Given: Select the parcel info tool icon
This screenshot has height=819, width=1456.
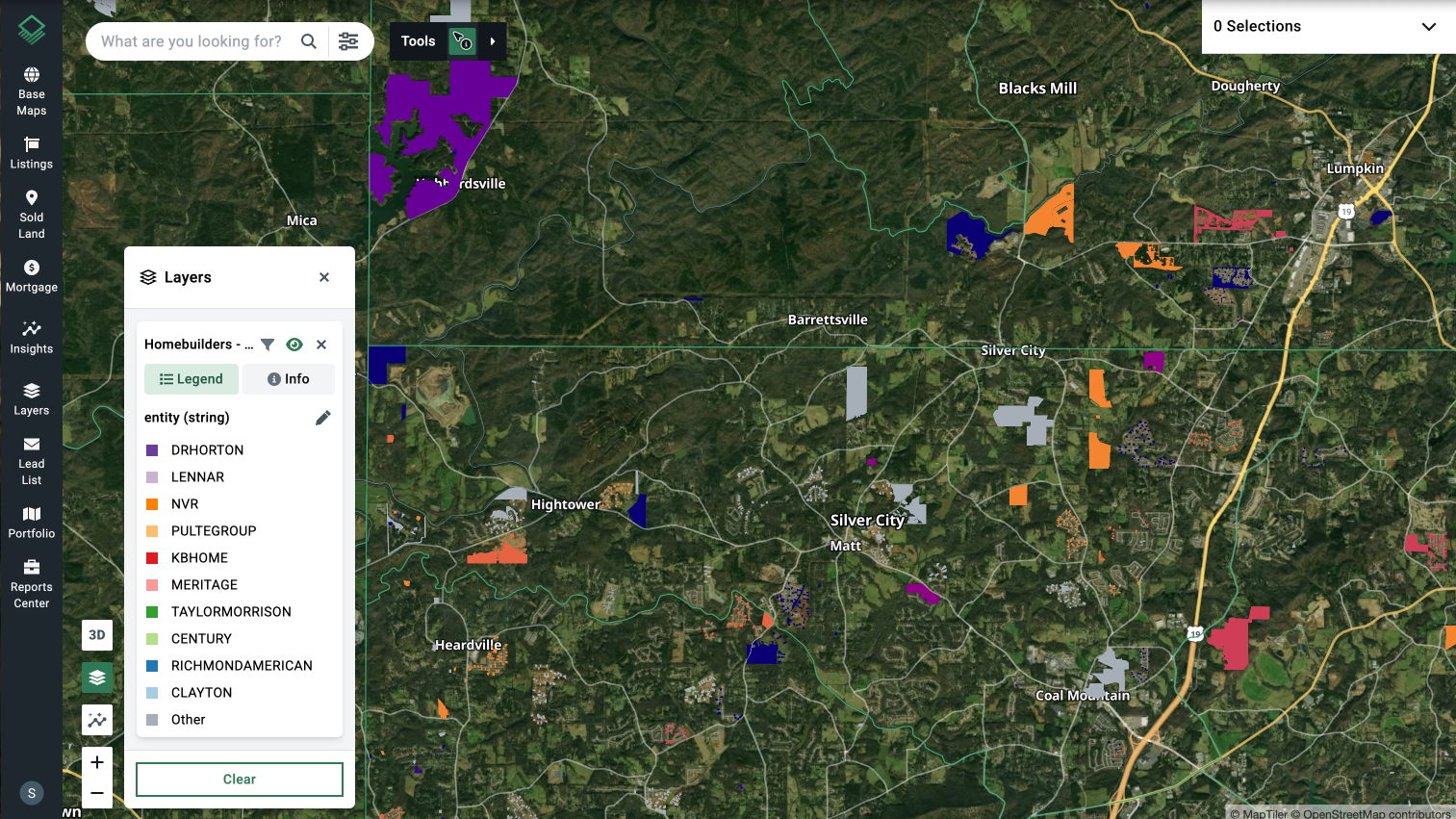Looking at the screenshot, I should pos(463,41).
